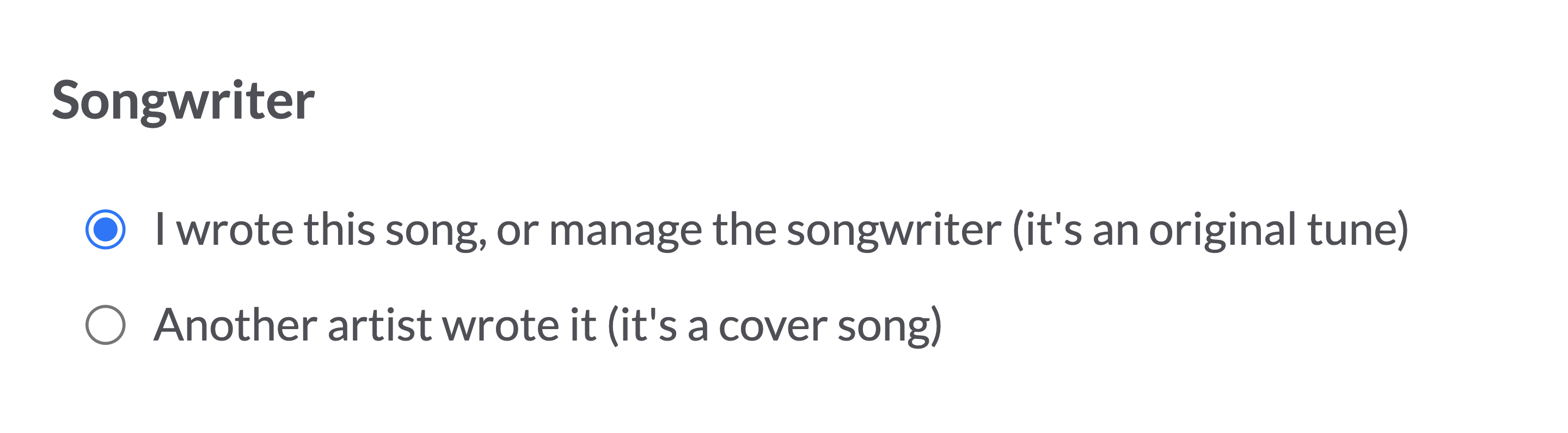Click the label text 'Another artist wrote it'
Screen dimensions: 1568x433
click(375, 325)
